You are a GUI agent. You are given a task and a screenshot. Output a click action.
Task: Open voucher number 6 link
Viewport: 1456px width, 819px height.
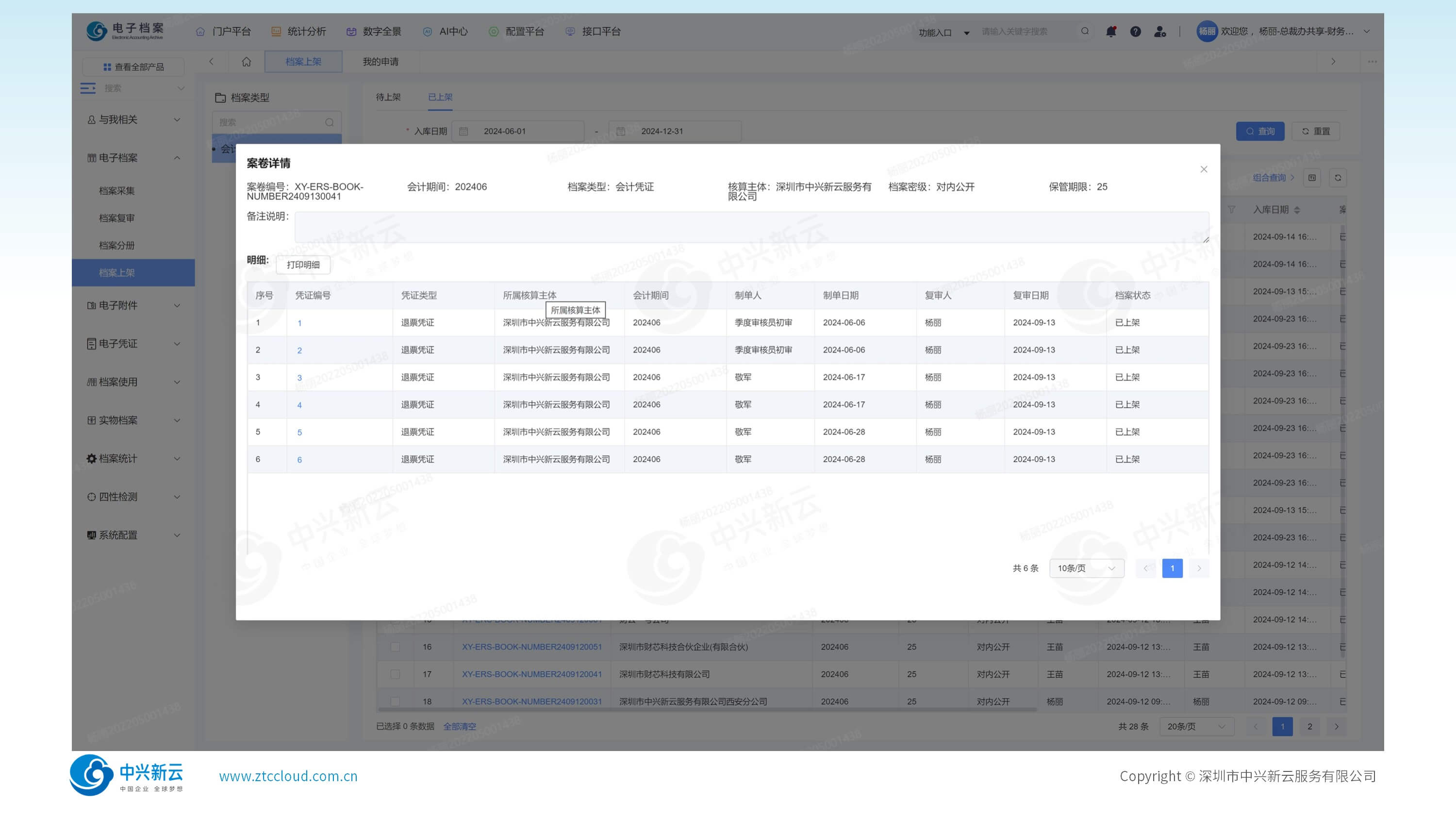(x=299, y=460)
